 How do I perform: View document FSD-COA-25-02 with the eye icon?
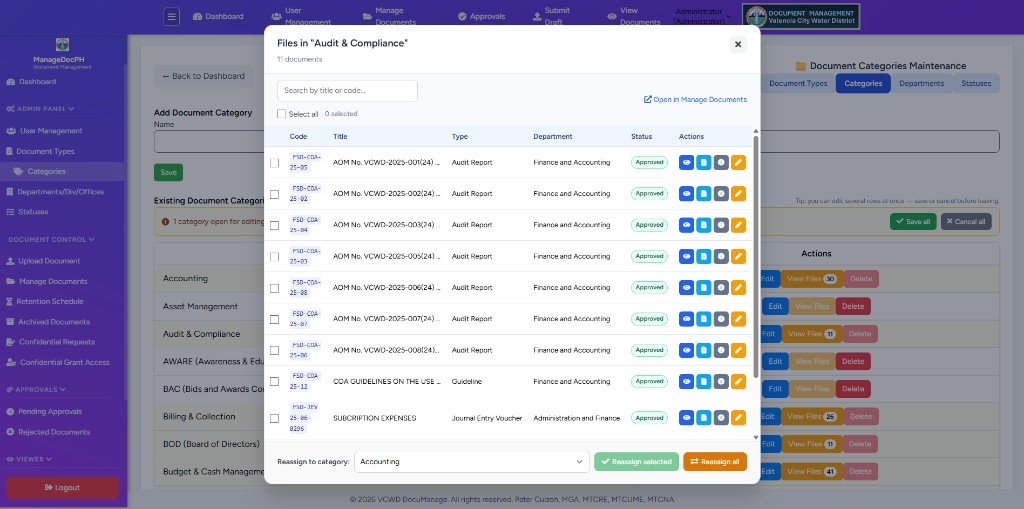click(x=686, y=193)
